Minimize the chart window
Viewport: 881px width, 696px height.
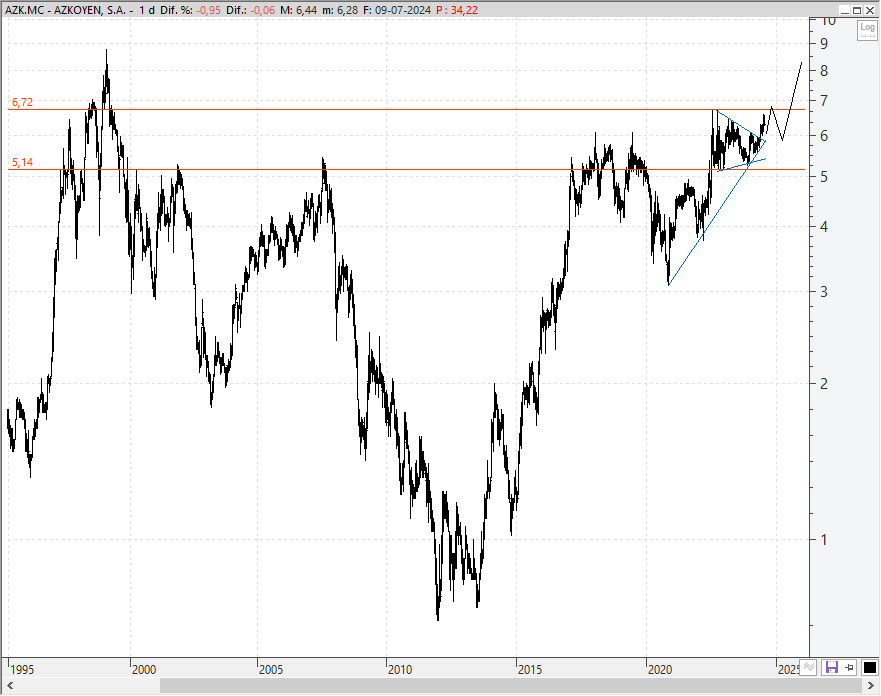844,10
